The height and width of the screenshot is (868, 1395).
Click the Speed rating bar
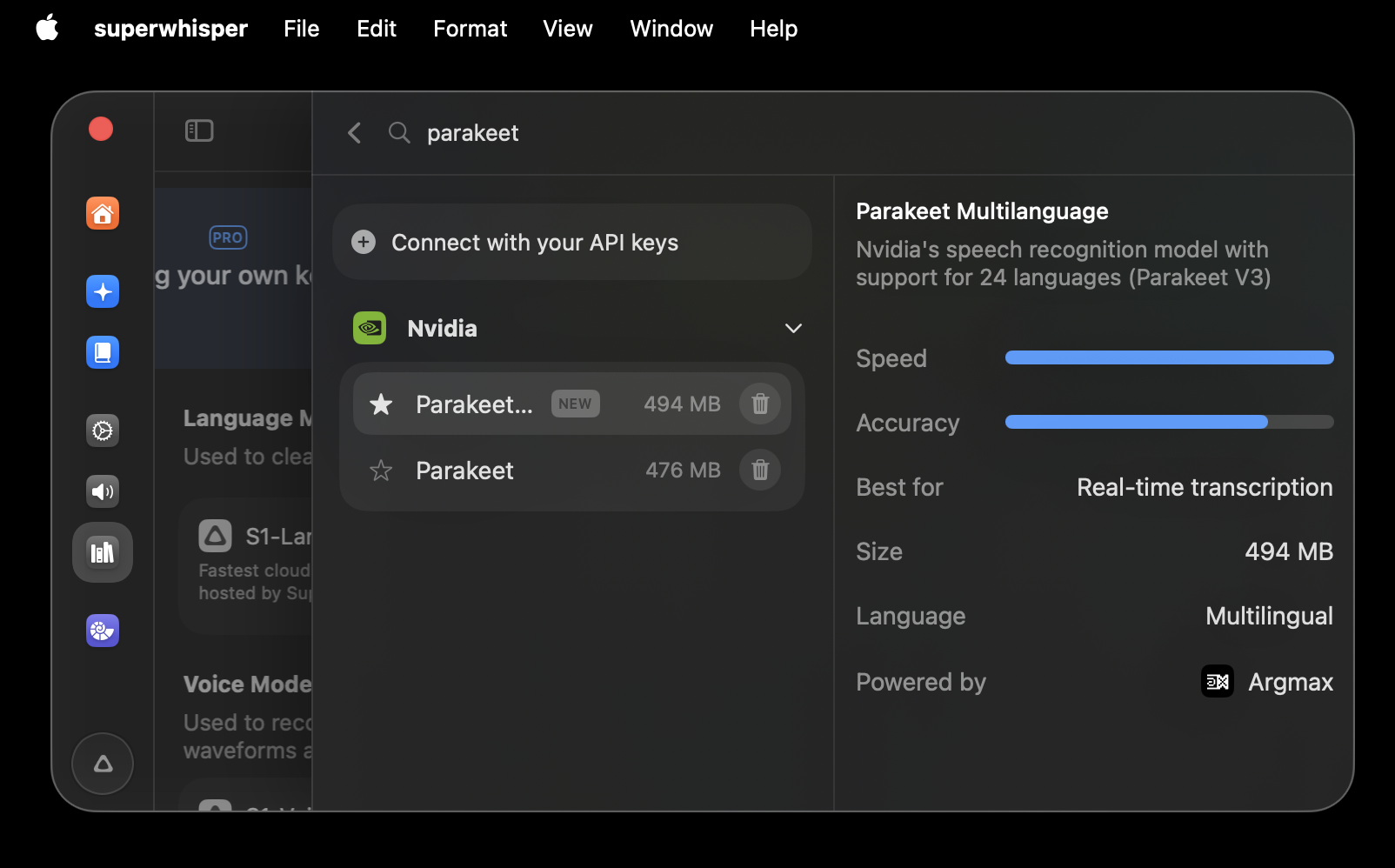point(1169,357)
